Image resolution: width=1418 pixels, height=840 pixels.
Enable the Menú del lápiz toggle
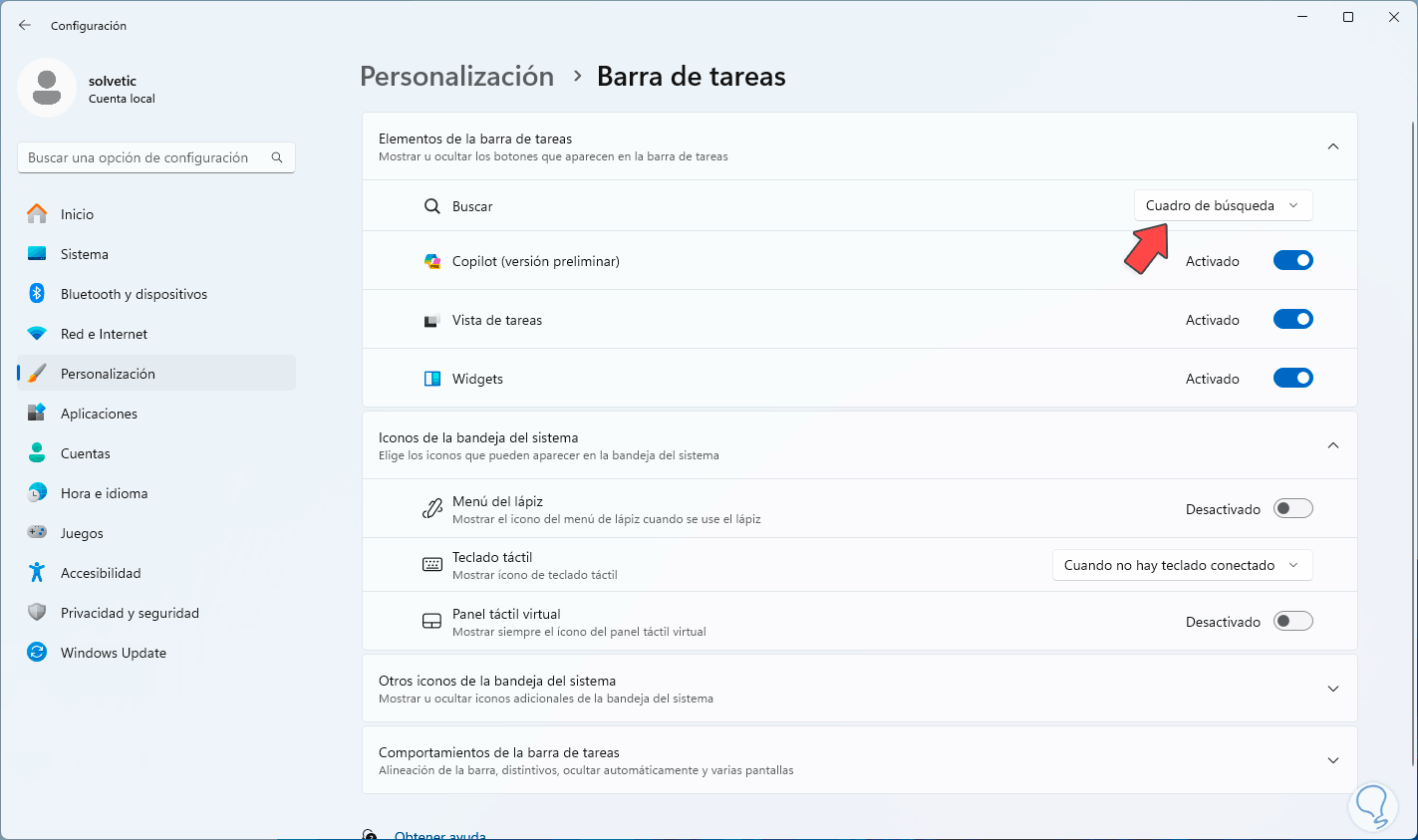1292,509
